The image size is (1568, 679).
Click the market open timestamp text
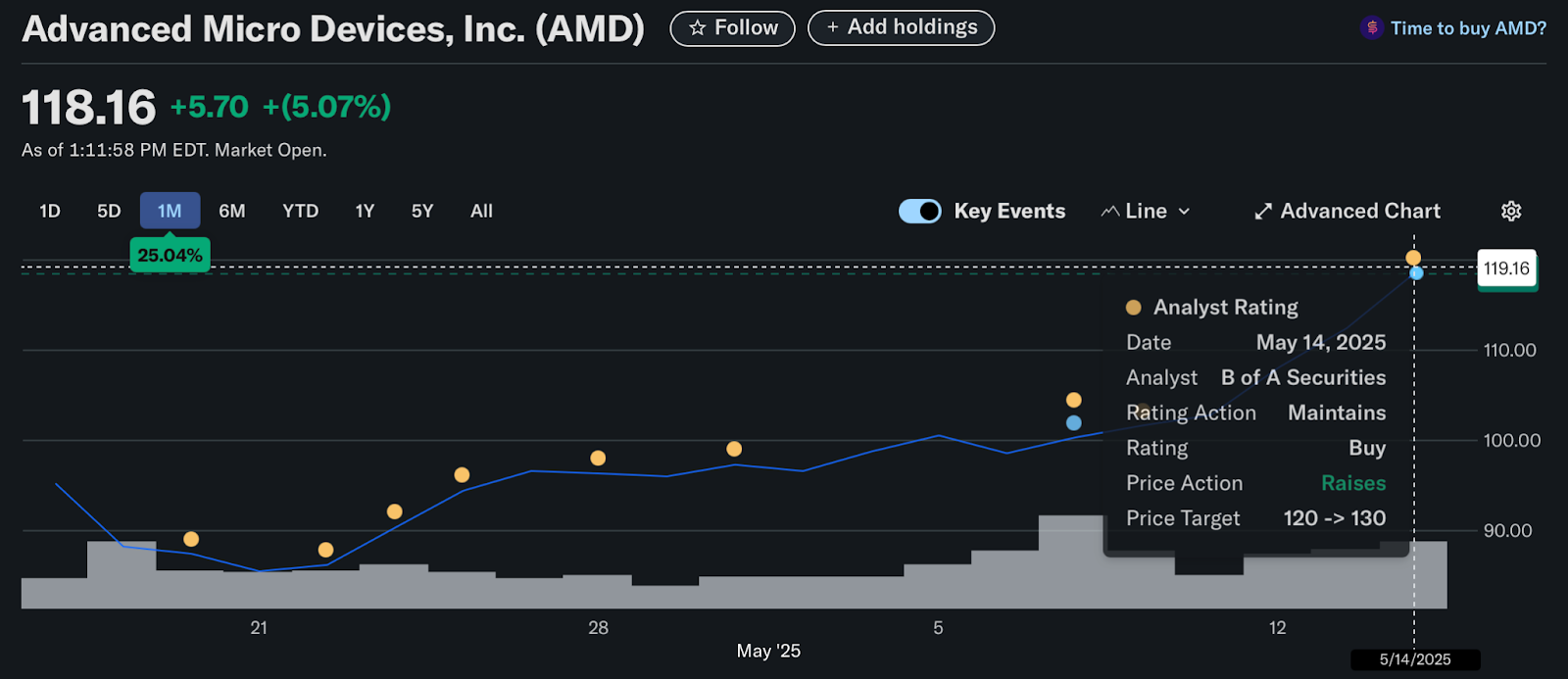click(x=174, y=150)
